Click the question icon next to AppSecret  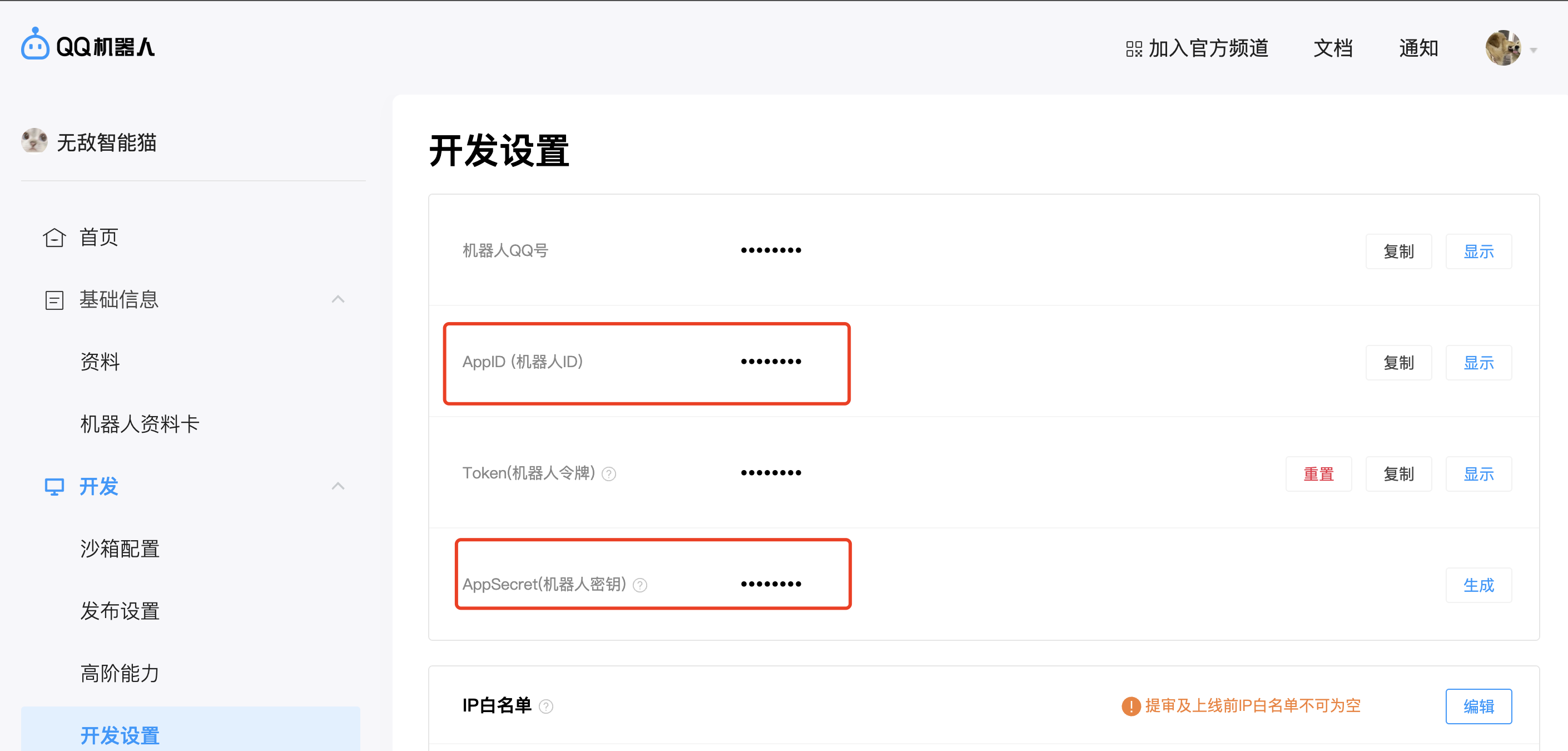tap(640, 585)
